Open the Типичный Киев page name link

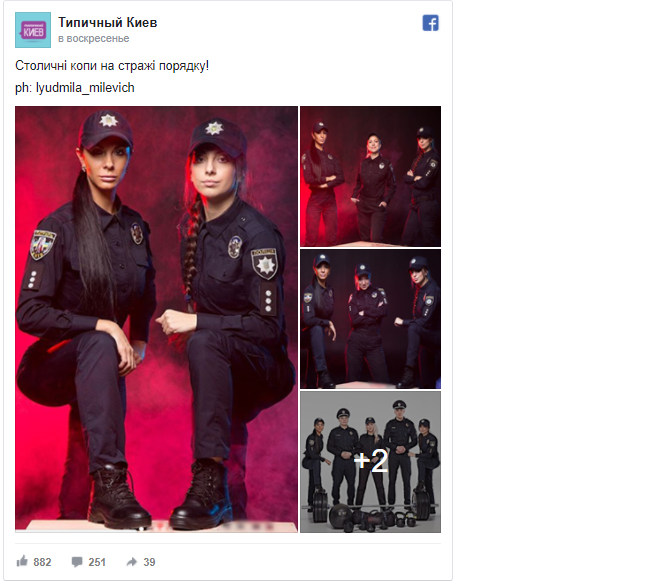107,22
